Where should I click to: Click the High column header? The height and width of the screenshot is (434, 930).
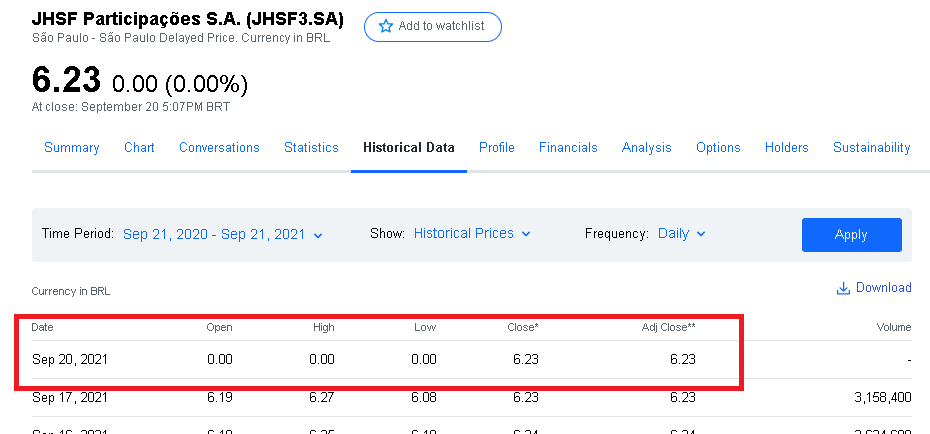(323, 327)
